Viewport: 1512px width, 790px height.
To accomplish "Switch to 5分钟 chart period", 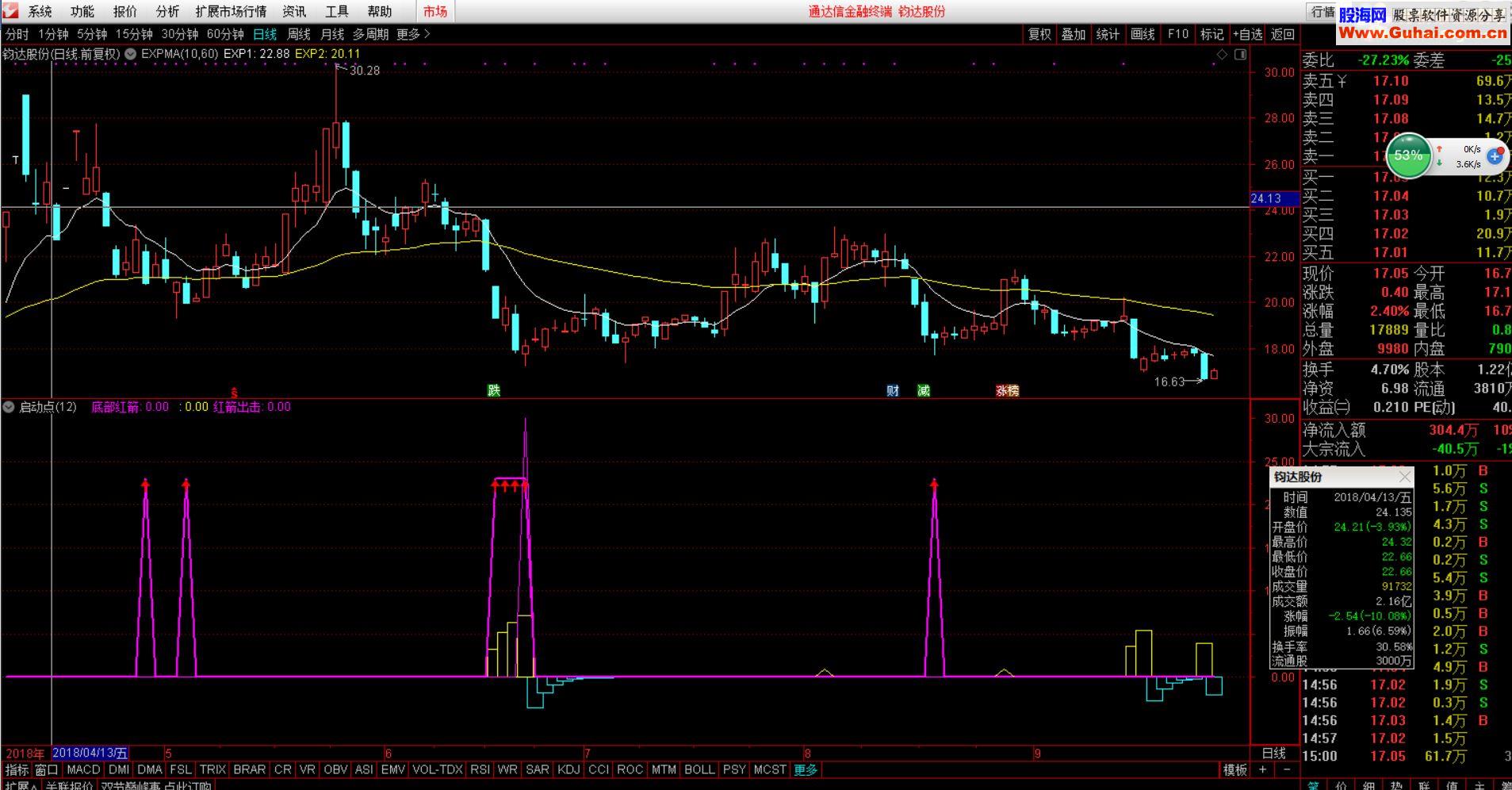I will pos(92,34).
